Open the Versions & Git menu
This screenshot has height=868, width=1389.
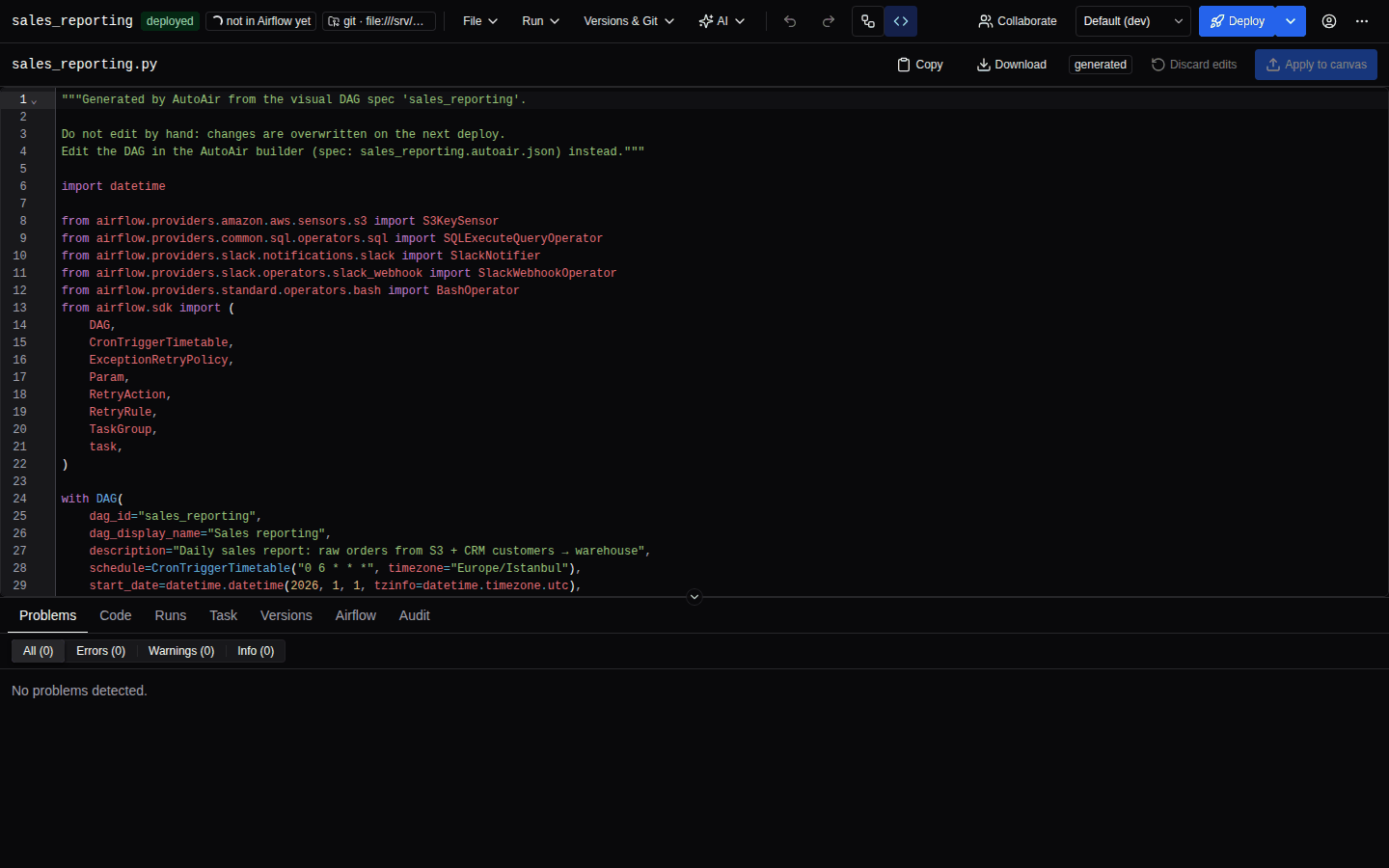629,21
